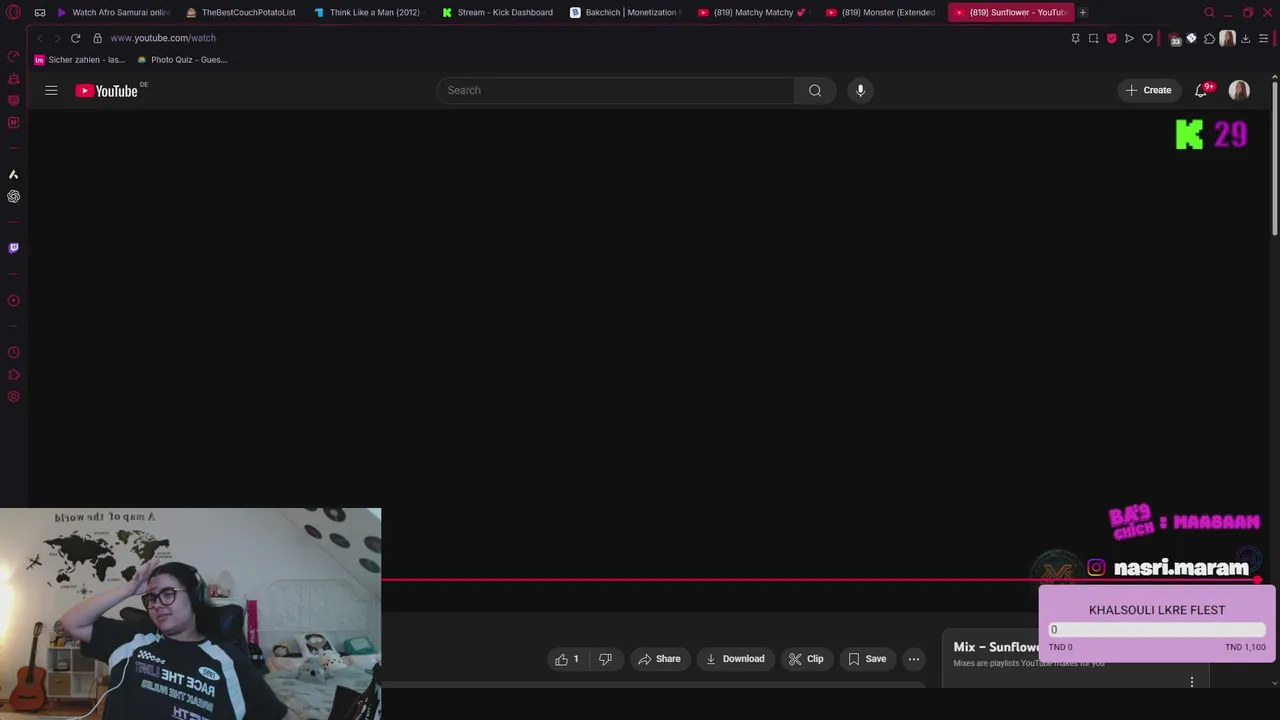Open browser downloads icon
This screenshot has width=1280, height=720.
click(1245, 38)
